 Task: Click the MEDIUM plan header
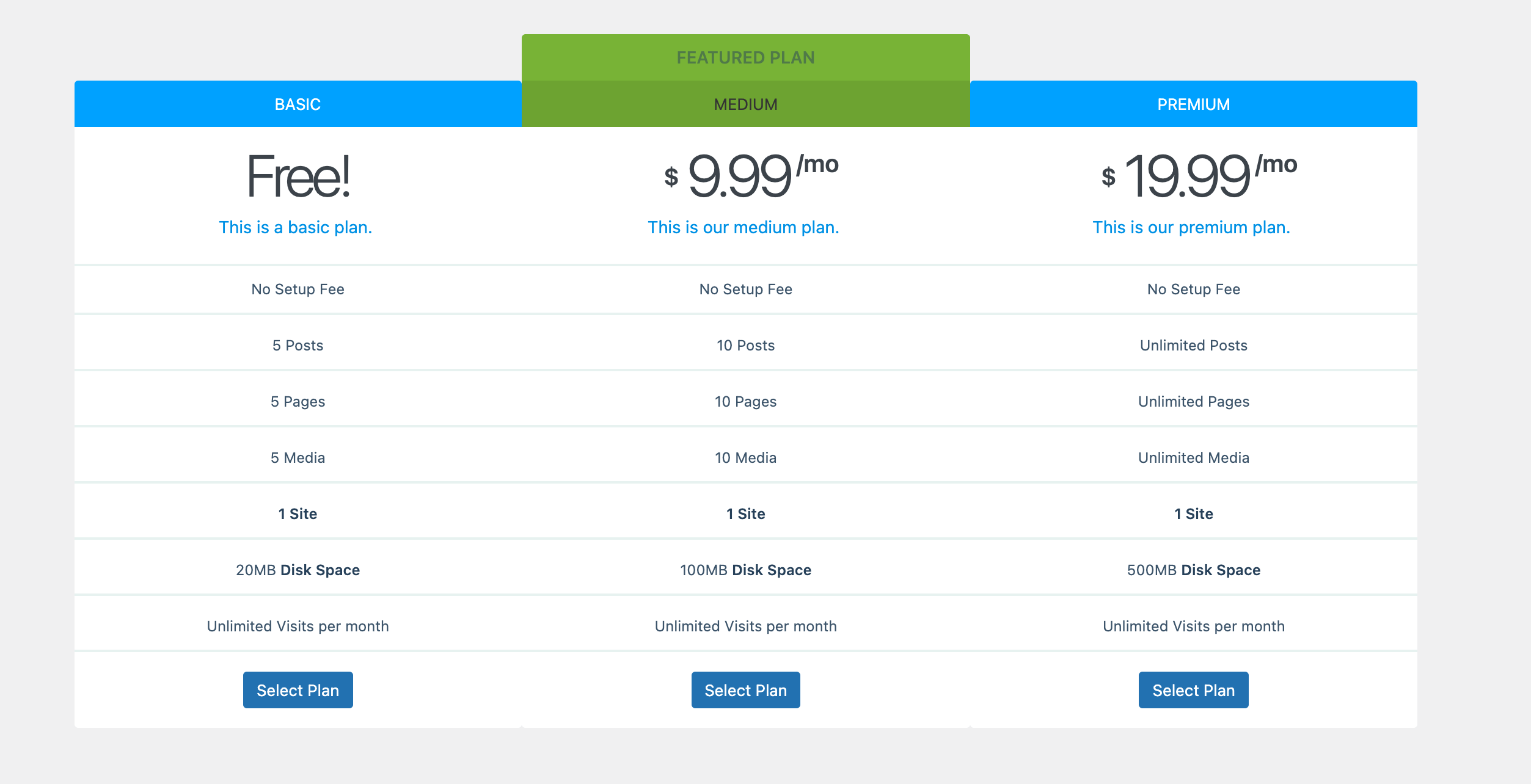pyautogui.click(x=746, y=104)
